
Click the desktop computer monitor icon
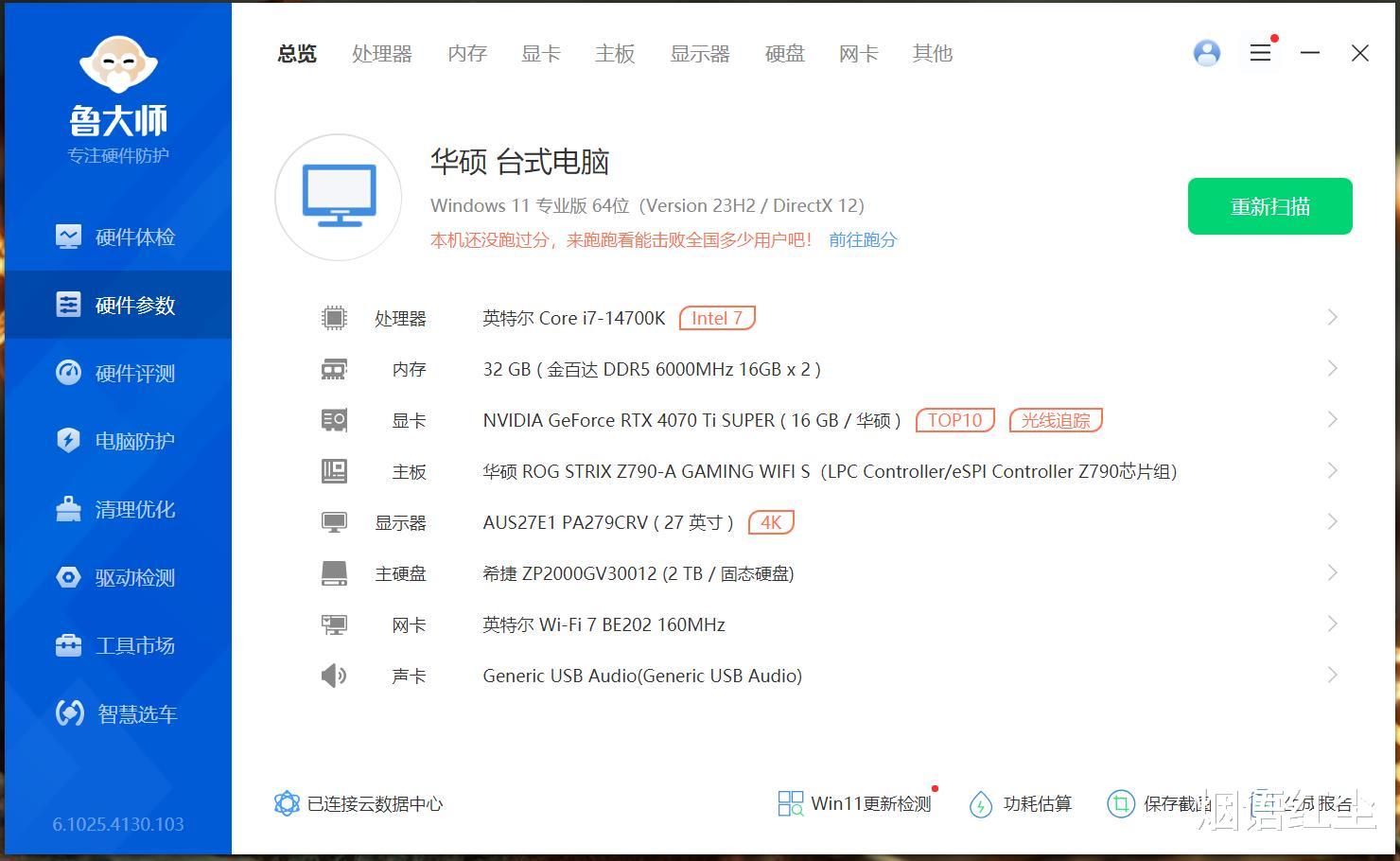coord(339,197)
